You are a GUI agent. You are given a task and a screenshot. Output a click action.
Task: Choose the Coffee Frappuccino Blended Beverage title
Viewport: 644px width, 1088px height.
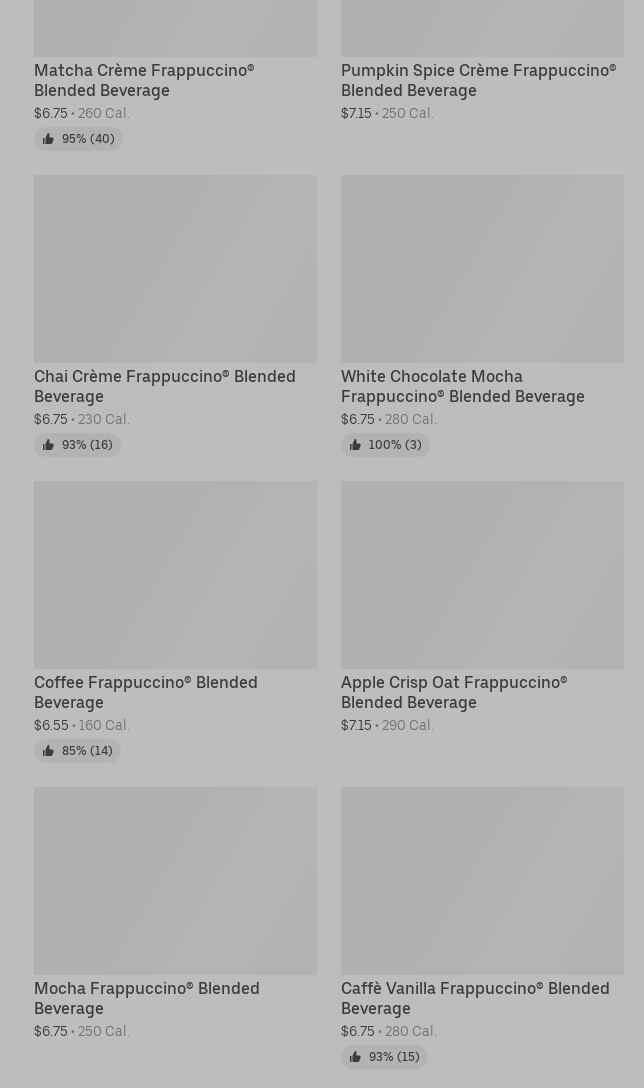tap(145, 692)
